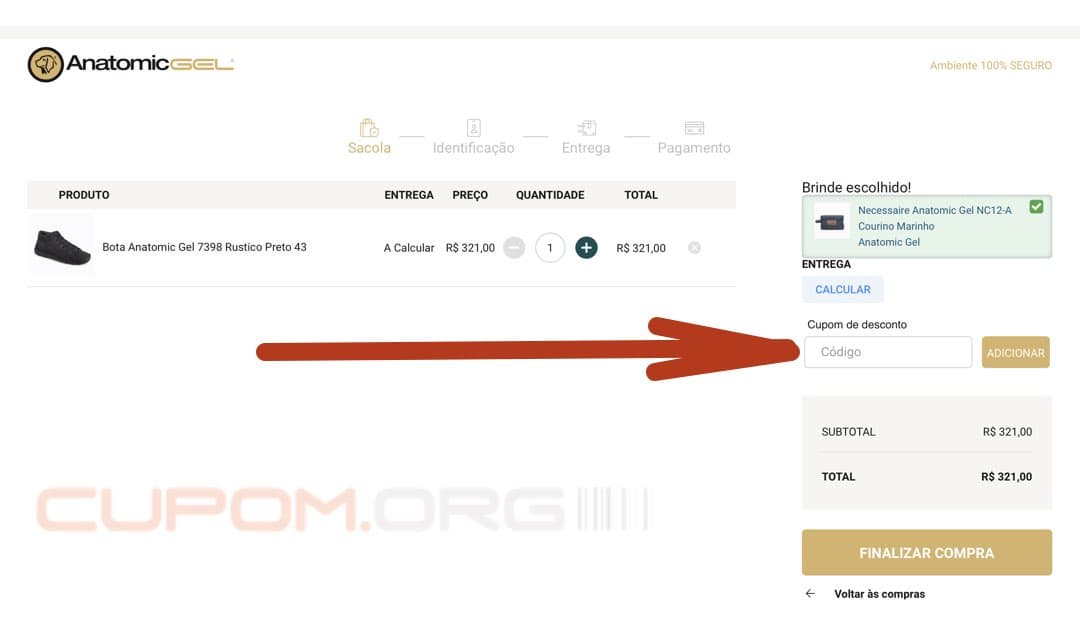Click the Identificação step icon
The height and width of the screenshot is (642, 1080).
pos(473,128)
